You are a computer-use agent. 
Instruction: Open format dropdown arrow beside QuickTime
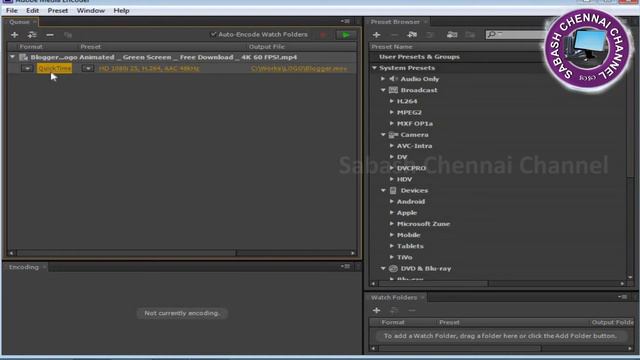point(27,69)
